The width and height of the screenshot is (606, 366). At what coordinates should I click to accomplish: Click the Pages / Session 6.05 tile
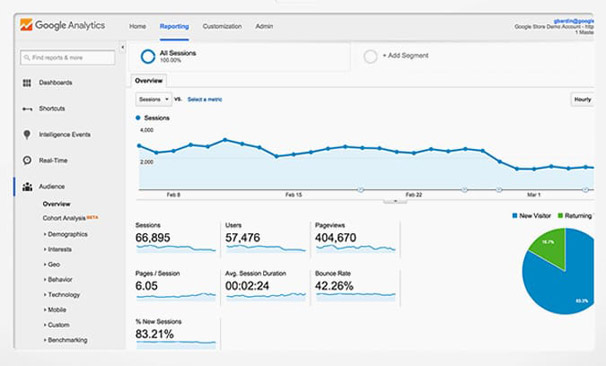pyautogui.click(x=176, y=286)
